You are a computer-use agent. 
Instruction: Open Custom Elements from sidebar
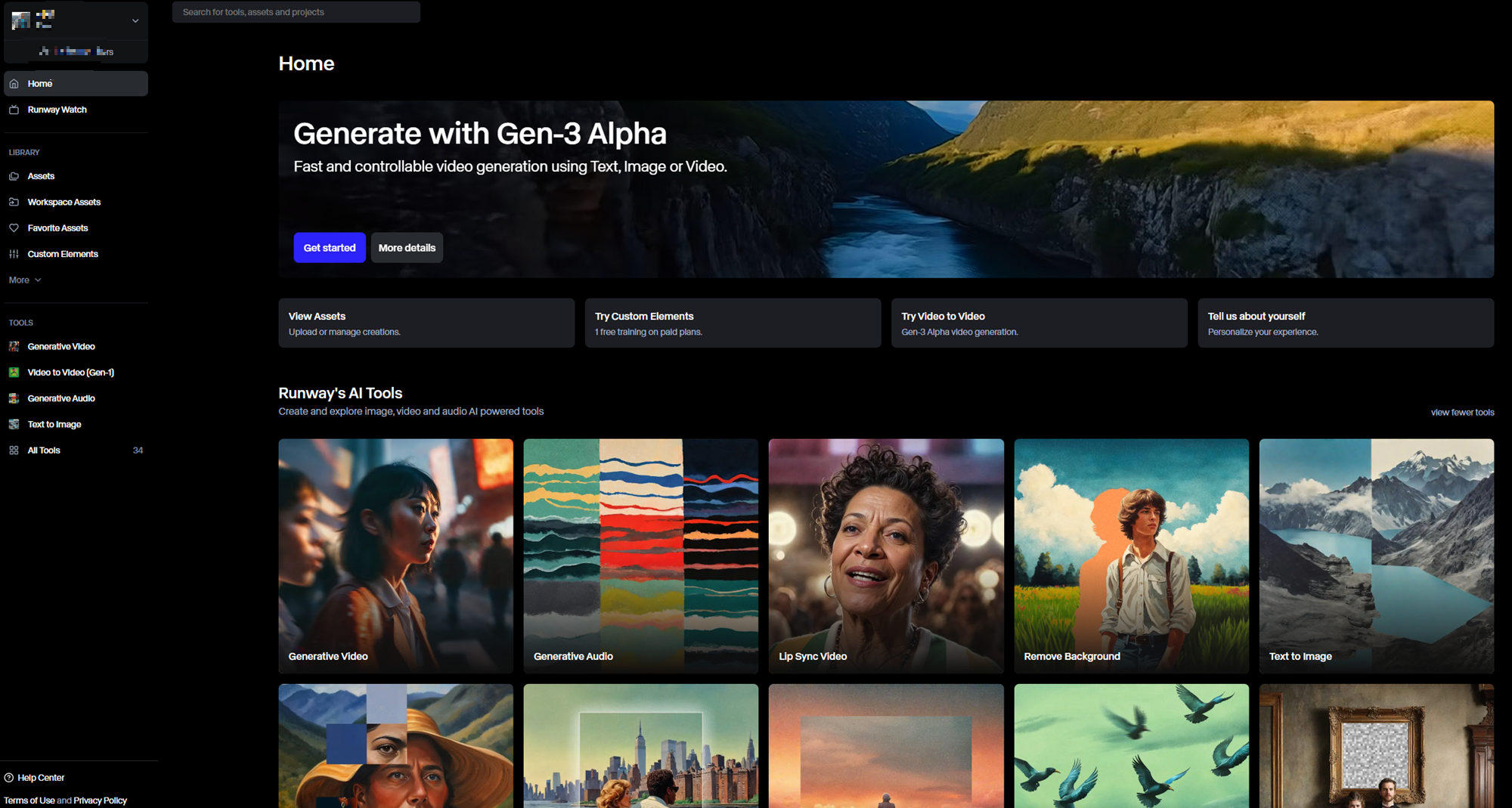[76, 254]
